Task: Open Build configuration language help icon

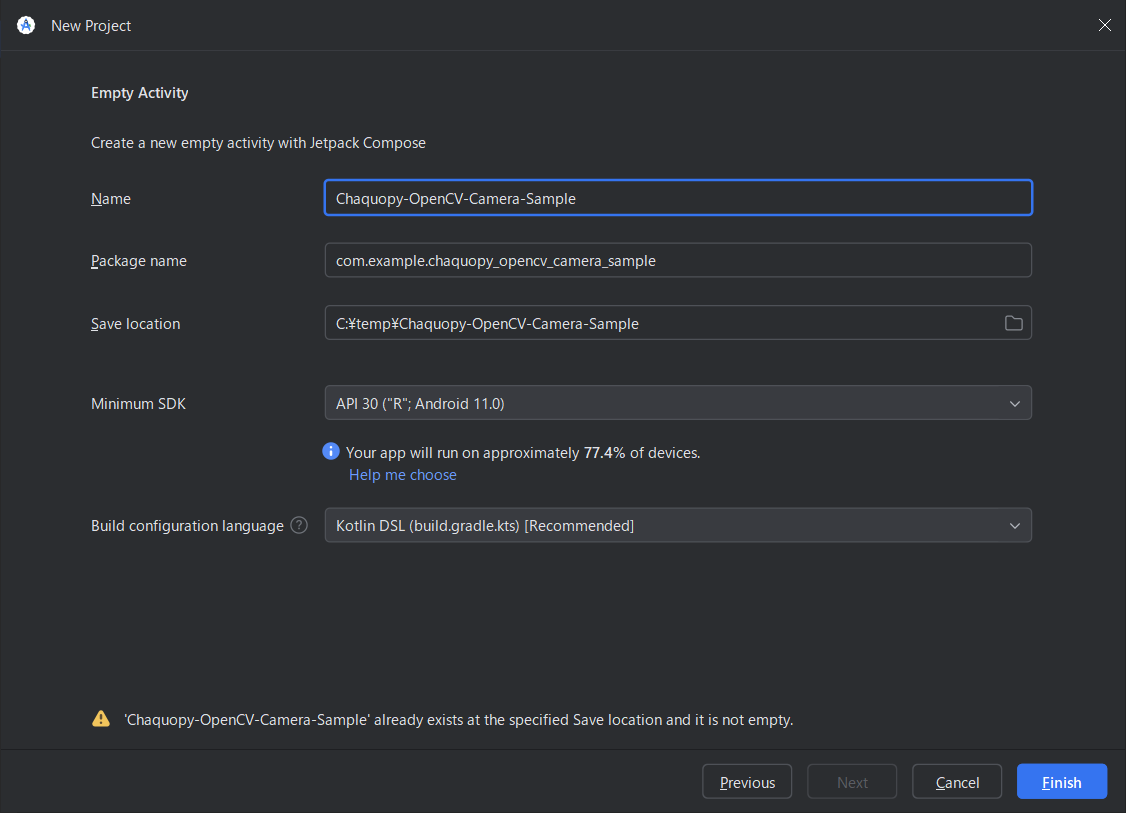Action: point(299,526)
